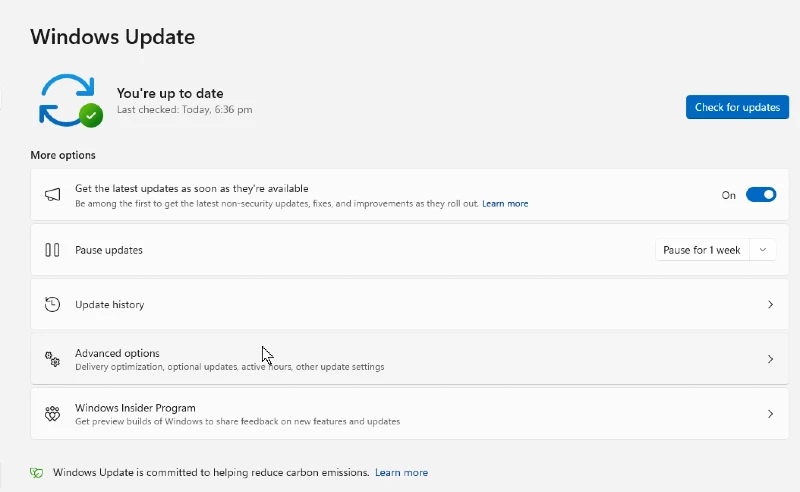Screen dimensions: 800x492
Task: Click the Advanced options gears icon
Action: [x=52, y=359]
